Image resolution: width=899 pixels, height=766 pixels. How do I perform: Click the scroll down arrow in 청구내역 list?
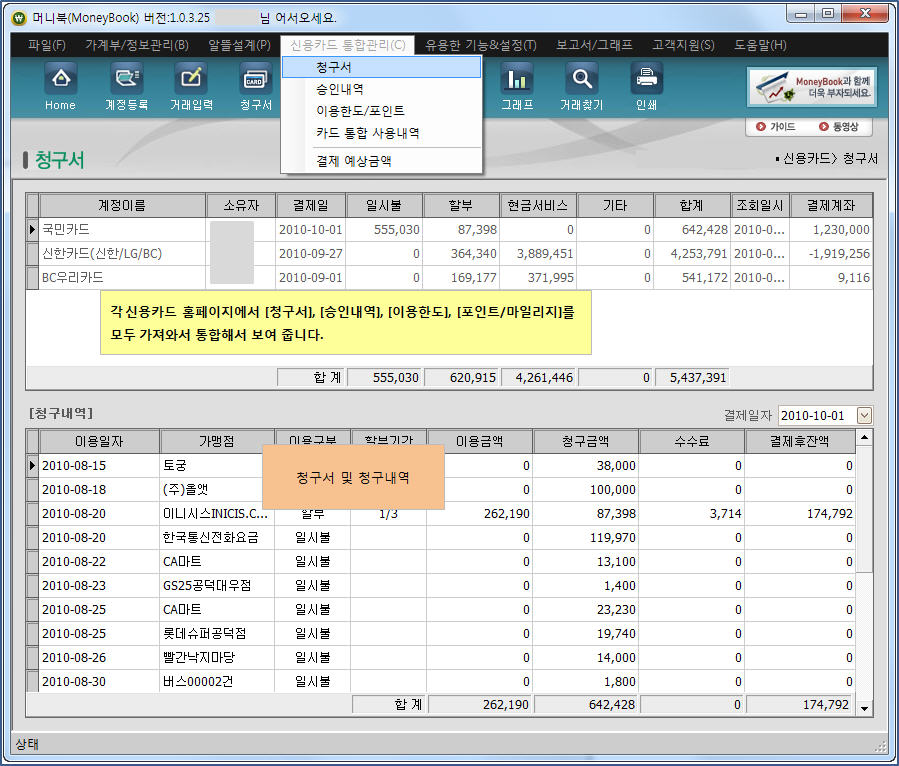point(864,707)
